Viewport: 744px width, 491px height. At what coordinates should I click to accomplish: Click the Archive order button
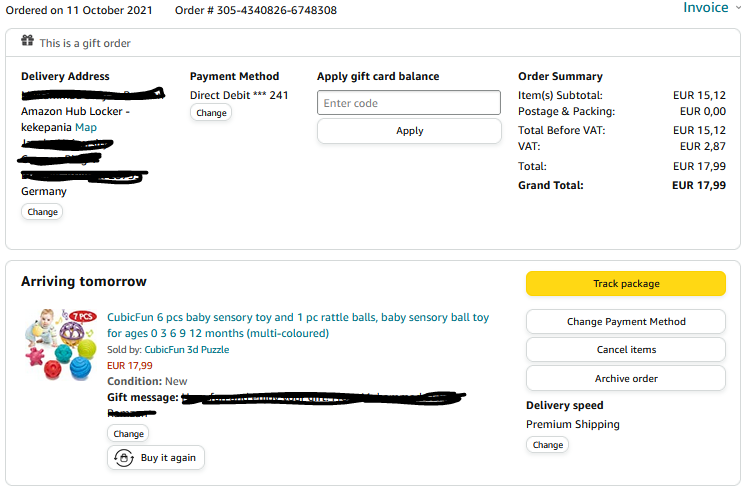[626, 379]
